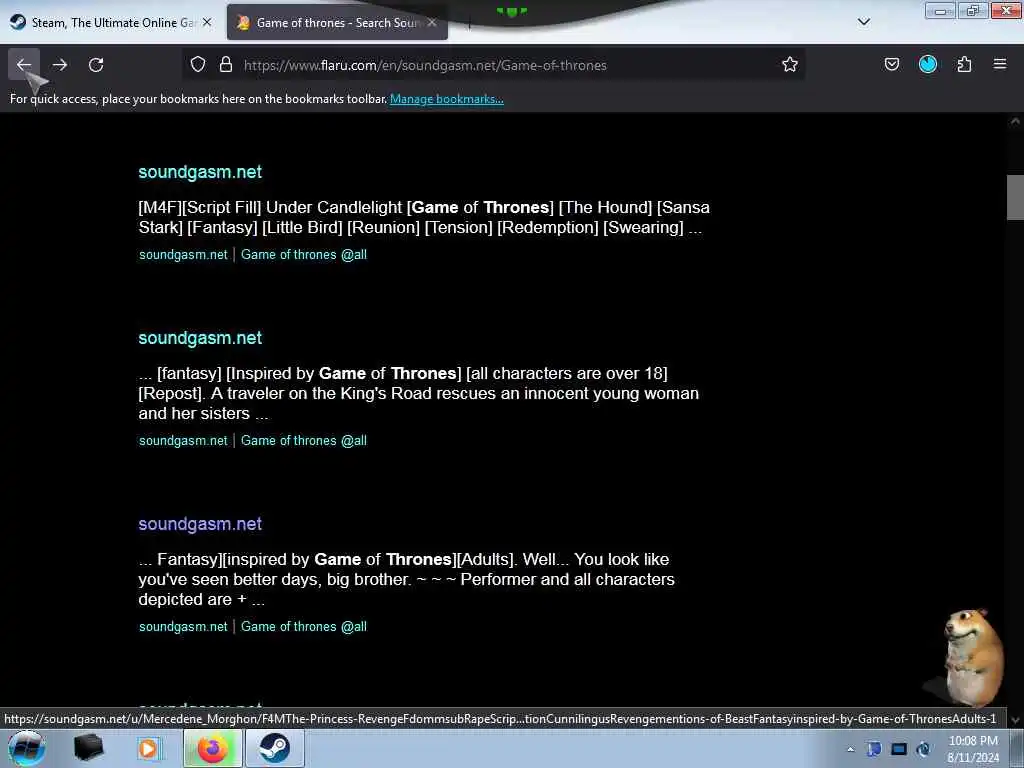The height and width of the screenshot is (768, 1024).
Task: Open the soundgasm.net title above King's Road result
Action: [200, 338]
